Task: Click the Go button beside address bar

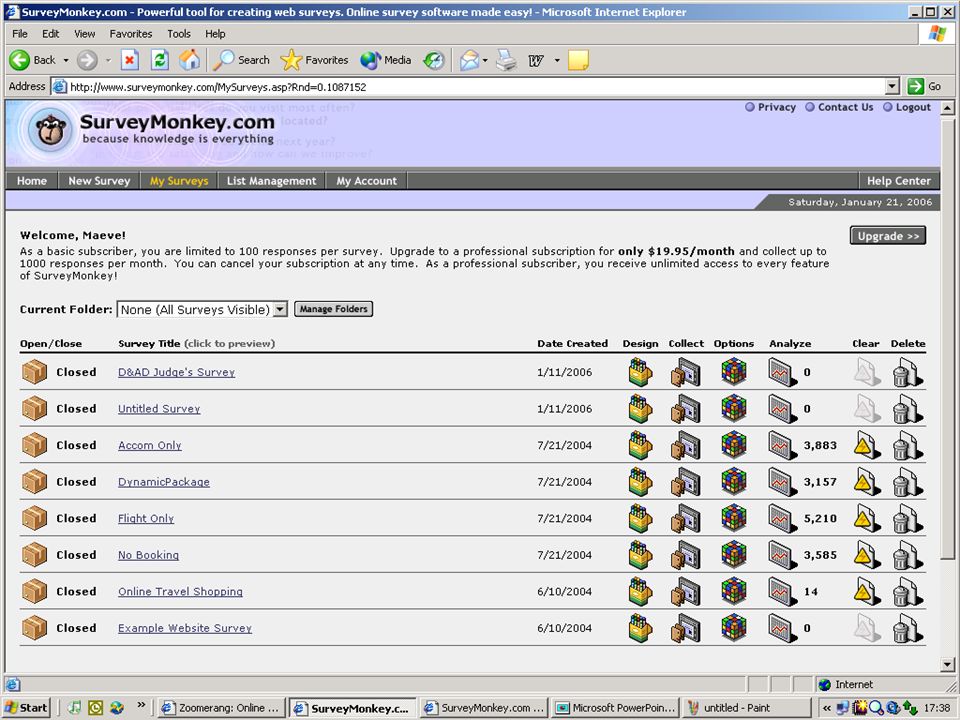Action: coord(924,86)
